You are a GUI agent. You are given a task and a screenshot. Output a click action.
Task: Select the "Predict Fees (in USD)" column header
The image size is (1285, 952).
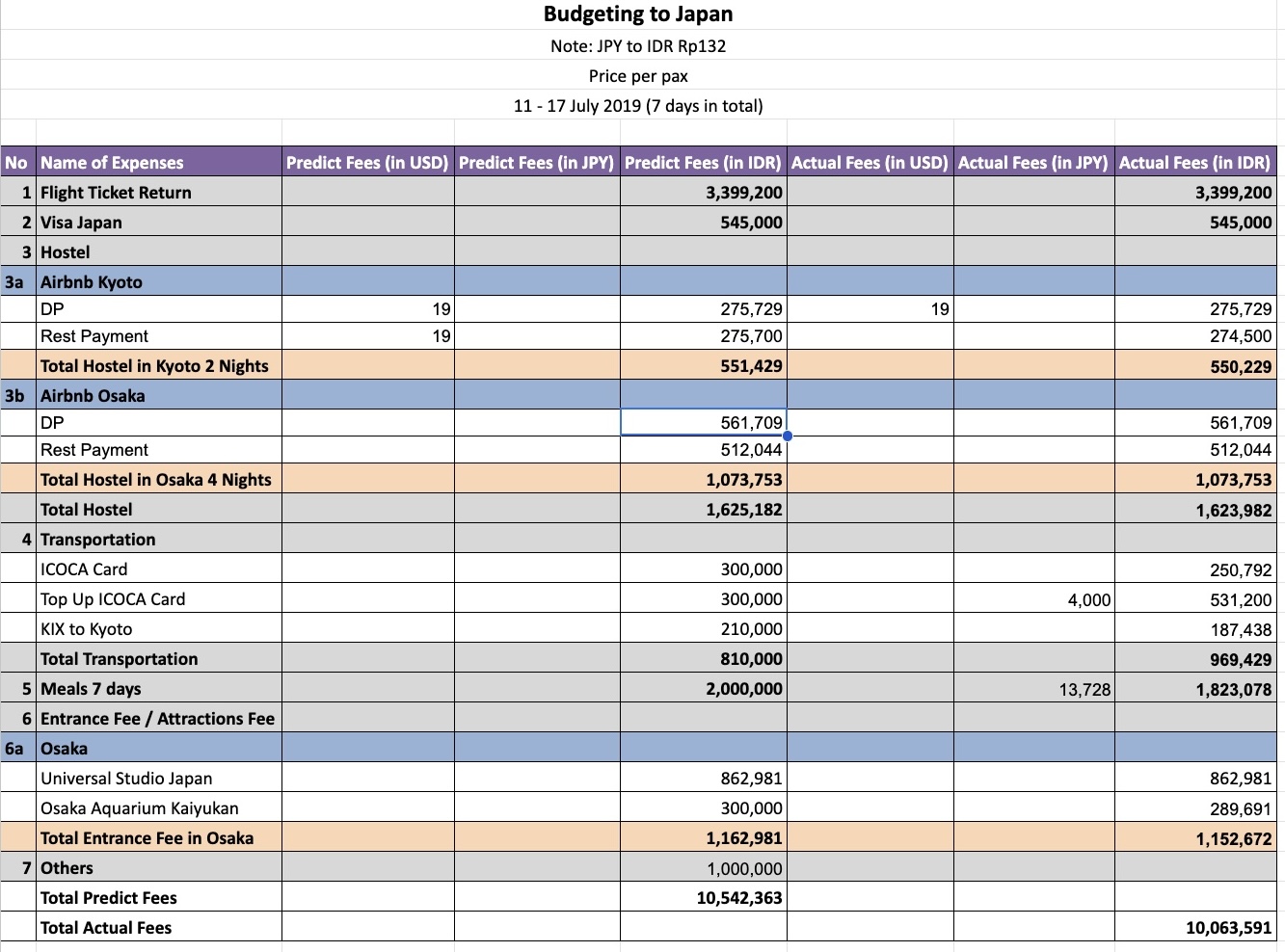367,163
